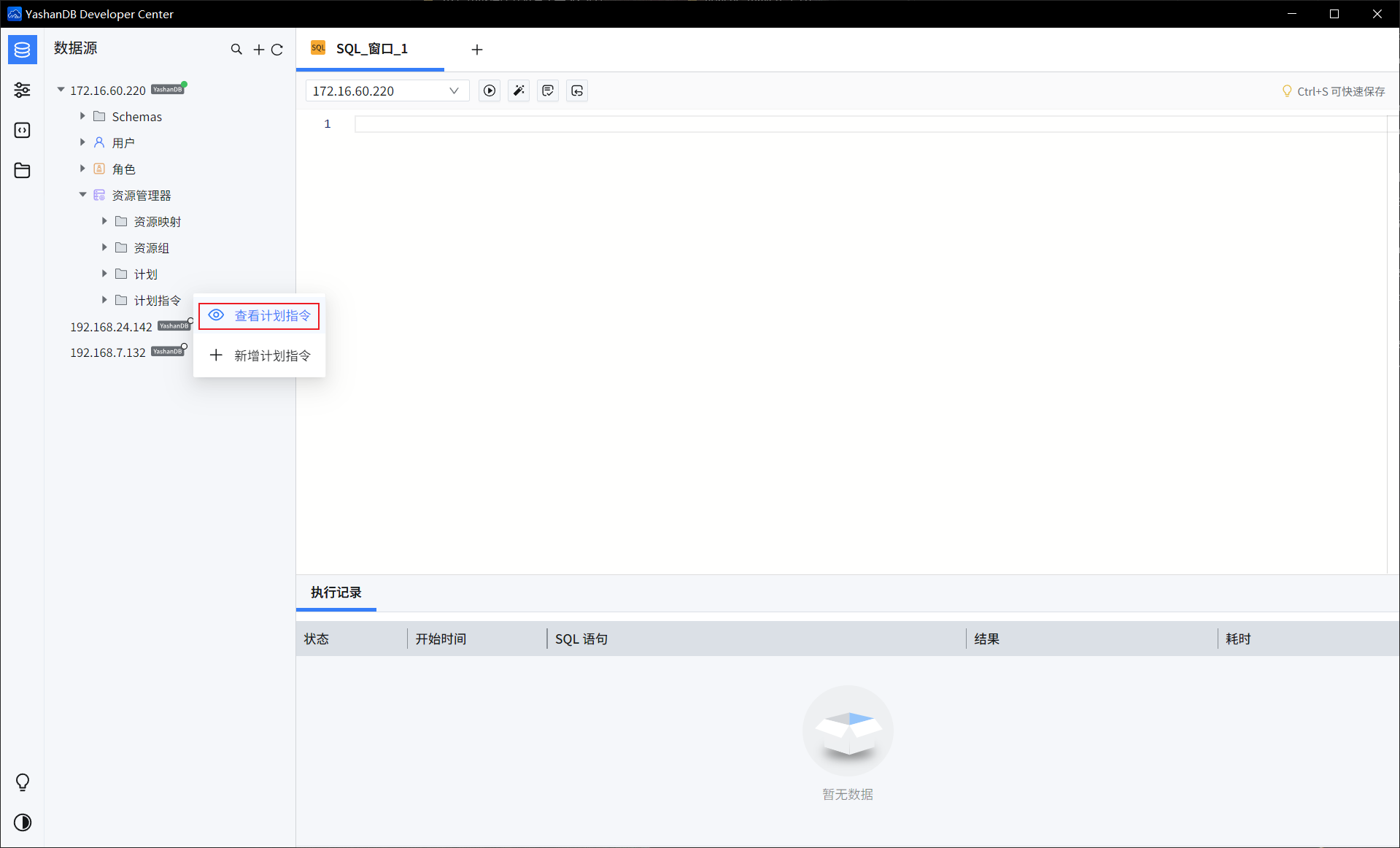Expand the Schemas folder

tap(82, 116)
